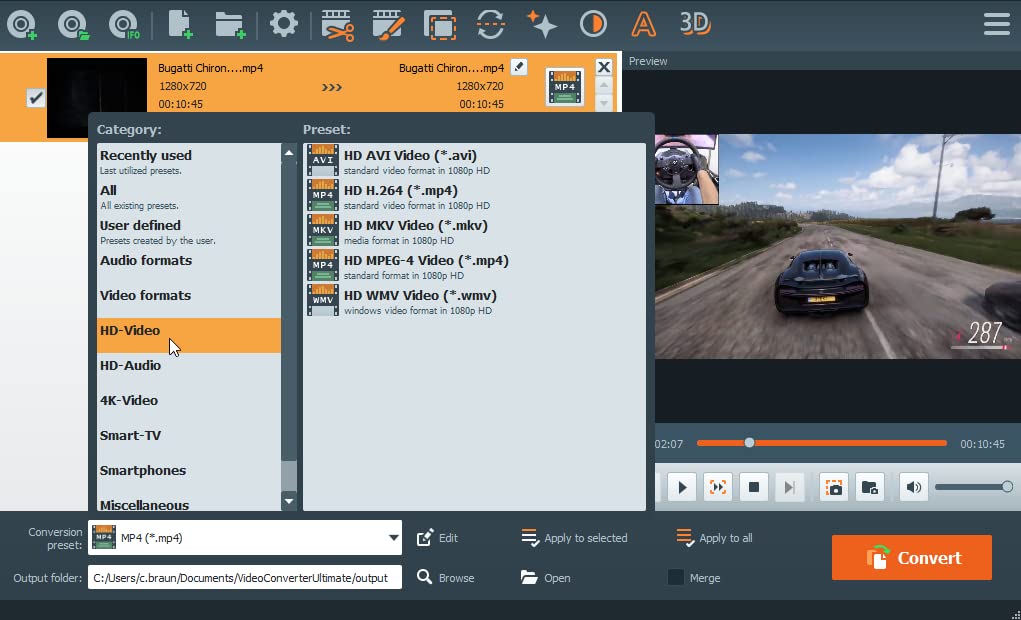Play the preview video
Image resolution: width=1021 pixels, height=620 pixels.
(x=682, y=487)
